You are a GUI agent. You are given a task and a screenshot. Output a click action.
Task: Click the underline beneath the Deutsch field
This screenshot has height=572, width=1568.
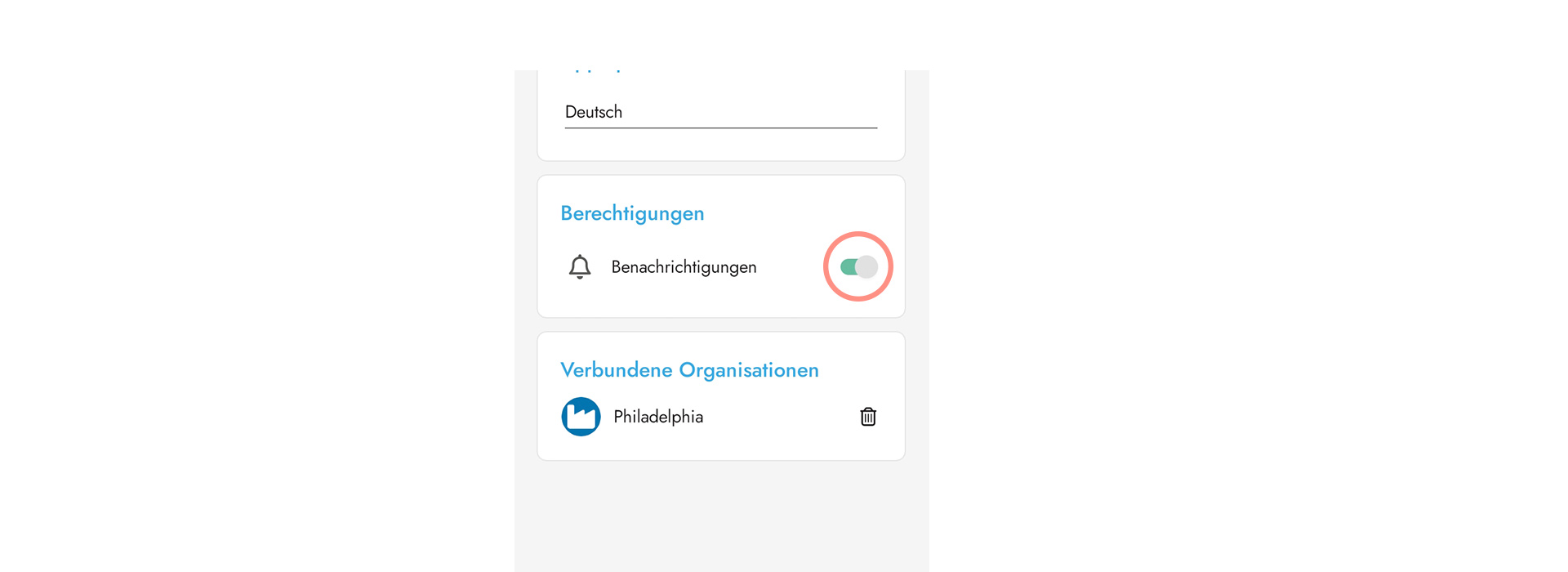click(x=720, y=128)
